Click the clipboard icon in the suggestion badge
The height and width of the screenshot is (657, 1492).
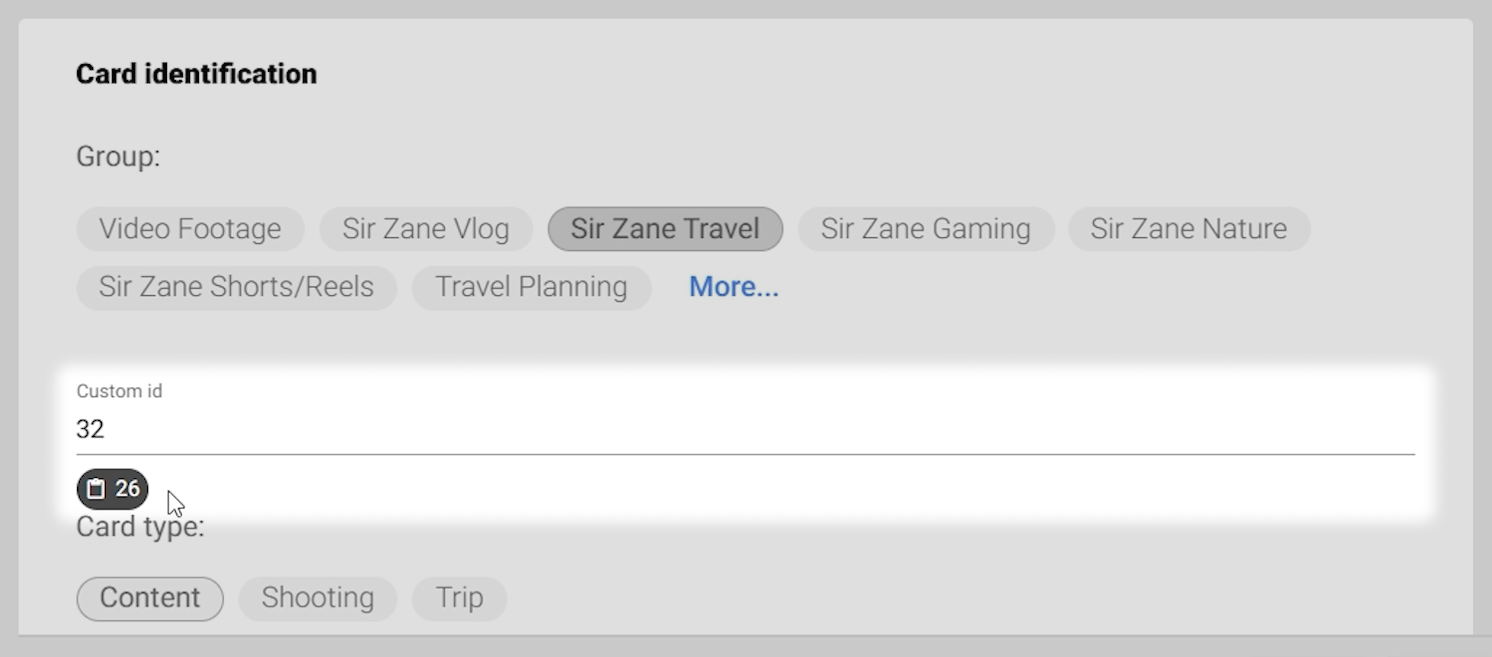[x=96, y=489]
